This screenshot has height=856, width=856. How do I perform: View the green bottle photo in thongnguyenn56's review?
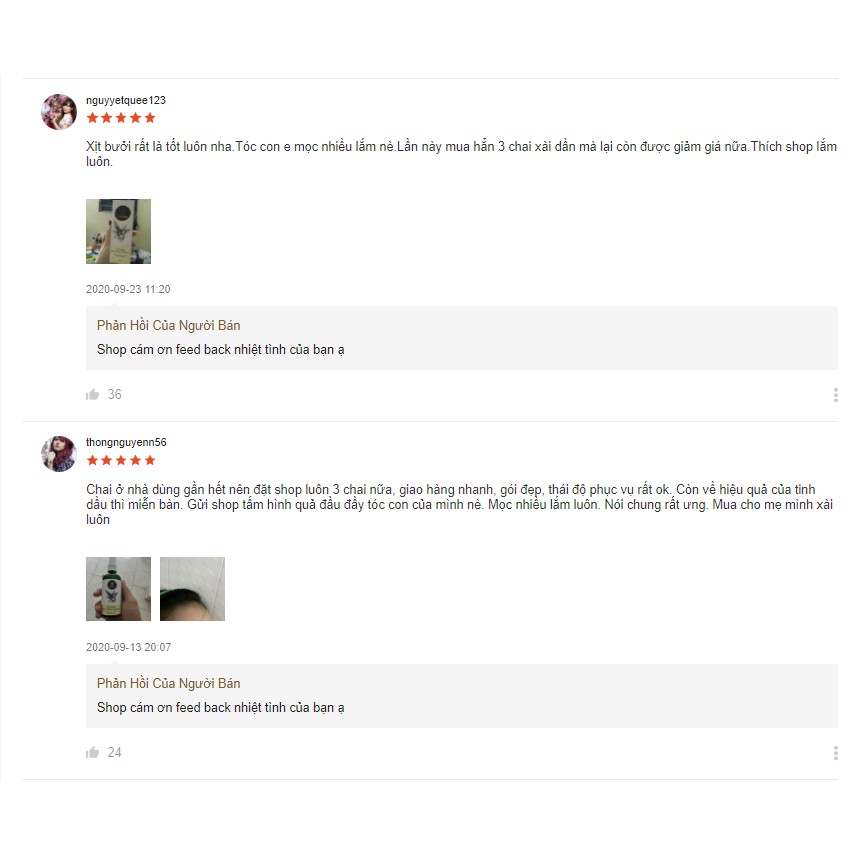118,589
